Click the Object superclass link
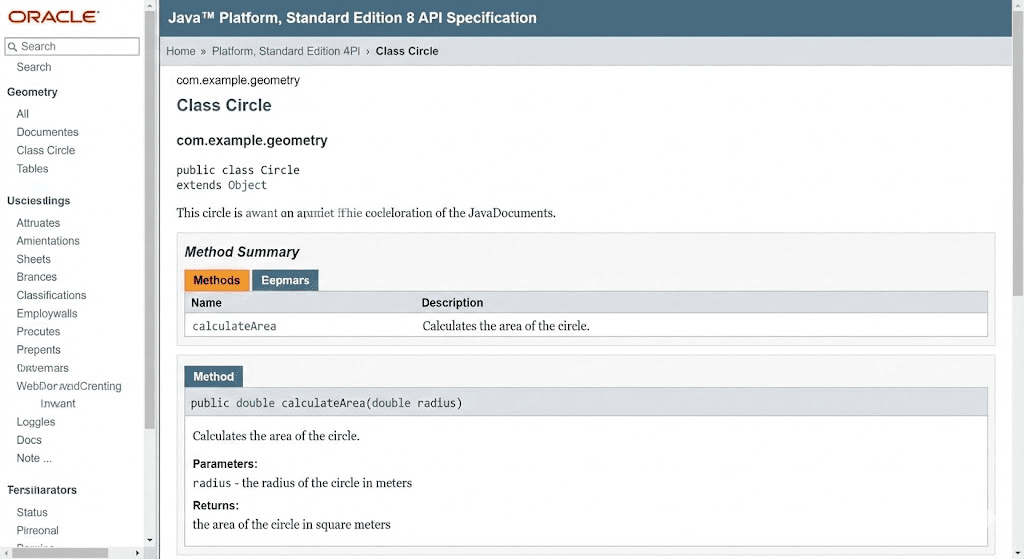 (247, 185)
